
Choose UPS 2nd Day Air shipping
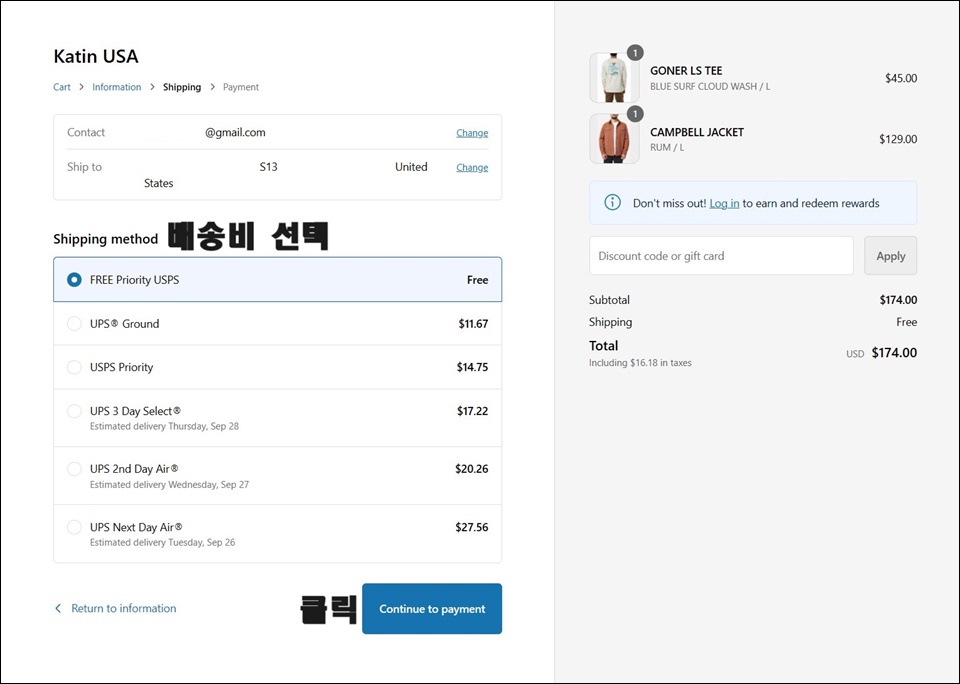[74, 469]
